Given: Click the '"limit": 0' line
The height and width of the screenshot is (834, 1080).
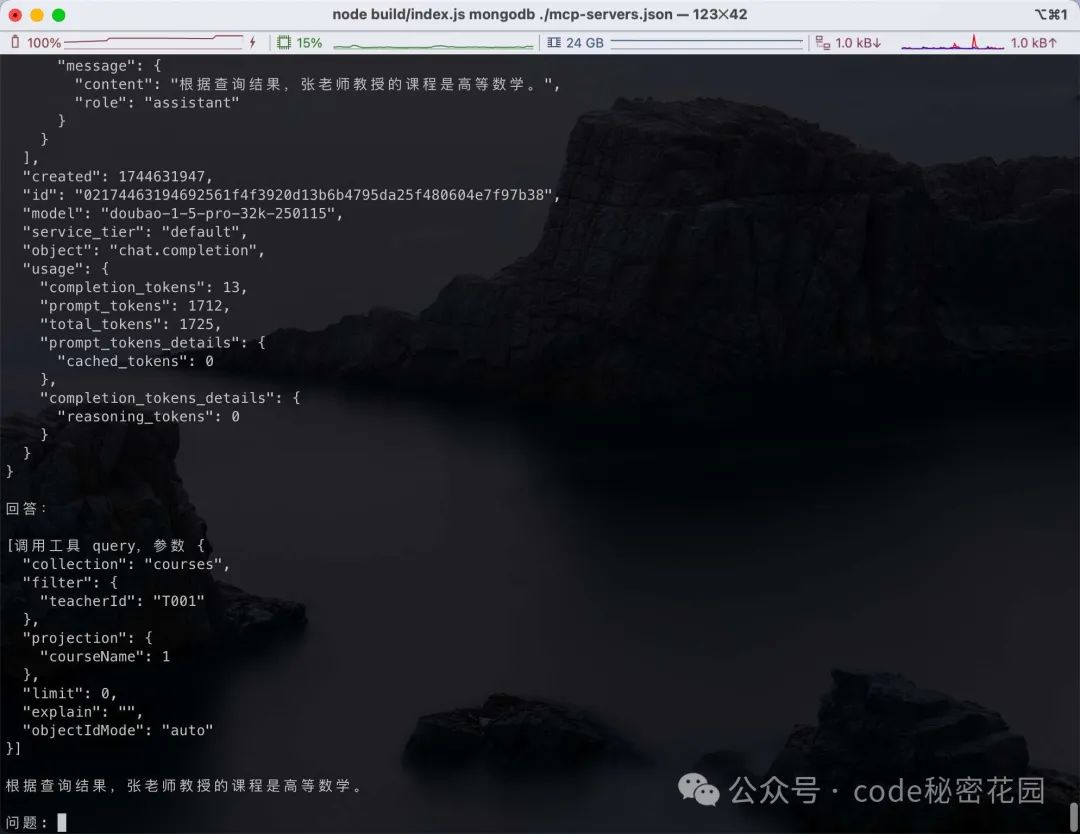Looking at the screenshot, I should click(x=70, y=694).
